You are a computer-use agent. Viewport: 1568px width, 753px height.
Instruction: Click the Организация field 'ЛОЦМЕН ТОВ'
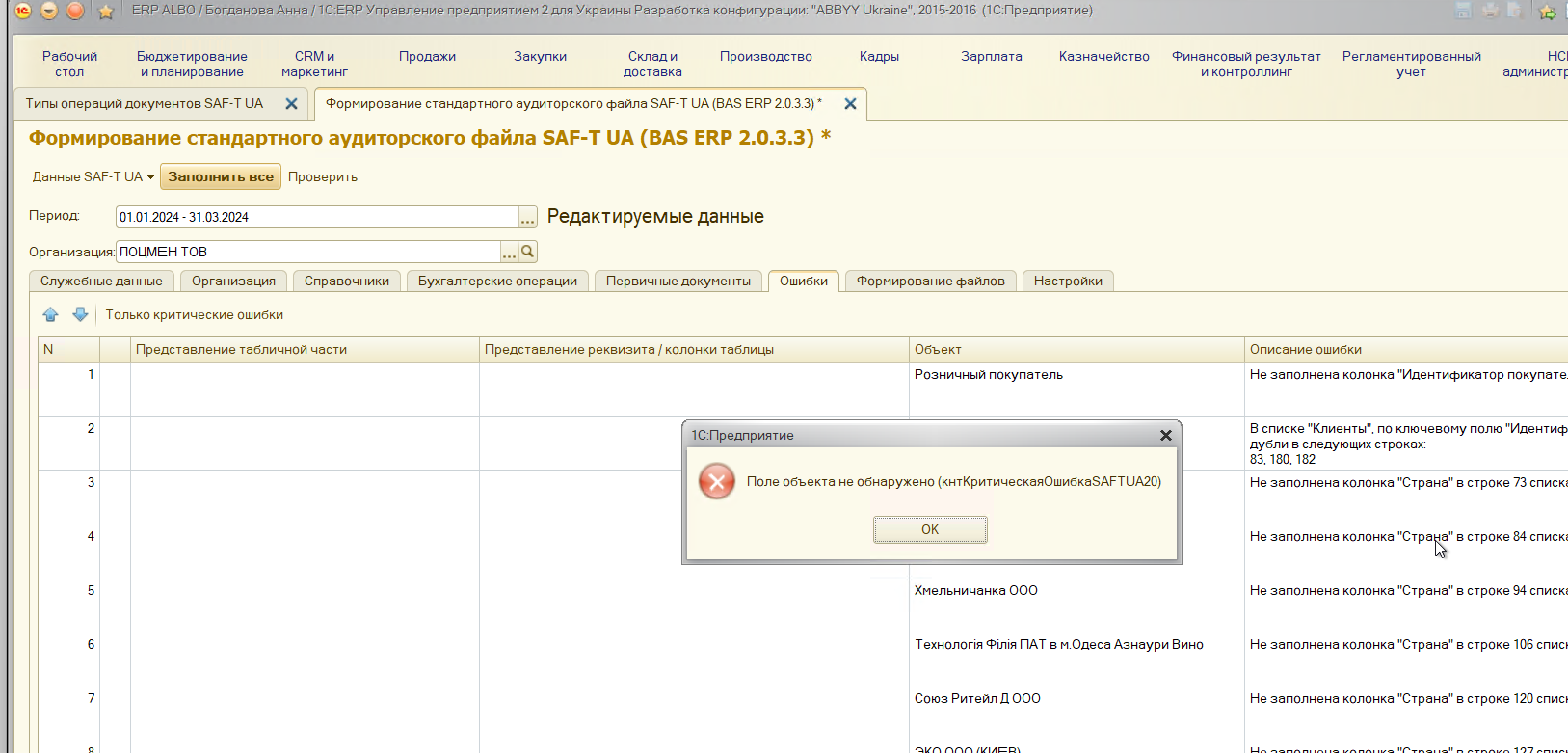(x=308, y=252)
